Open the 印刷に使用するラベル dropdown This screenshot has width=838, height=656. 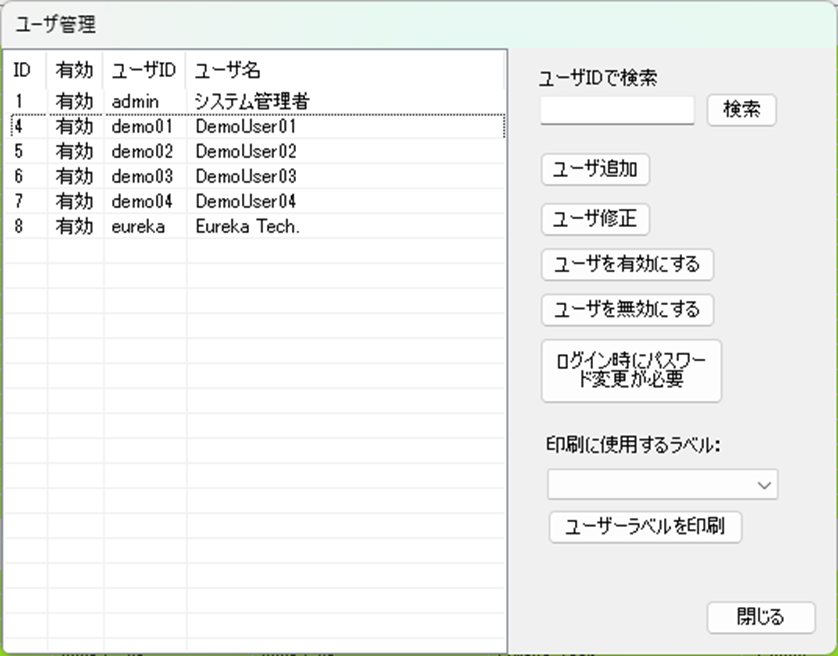[x=662, y=485]
